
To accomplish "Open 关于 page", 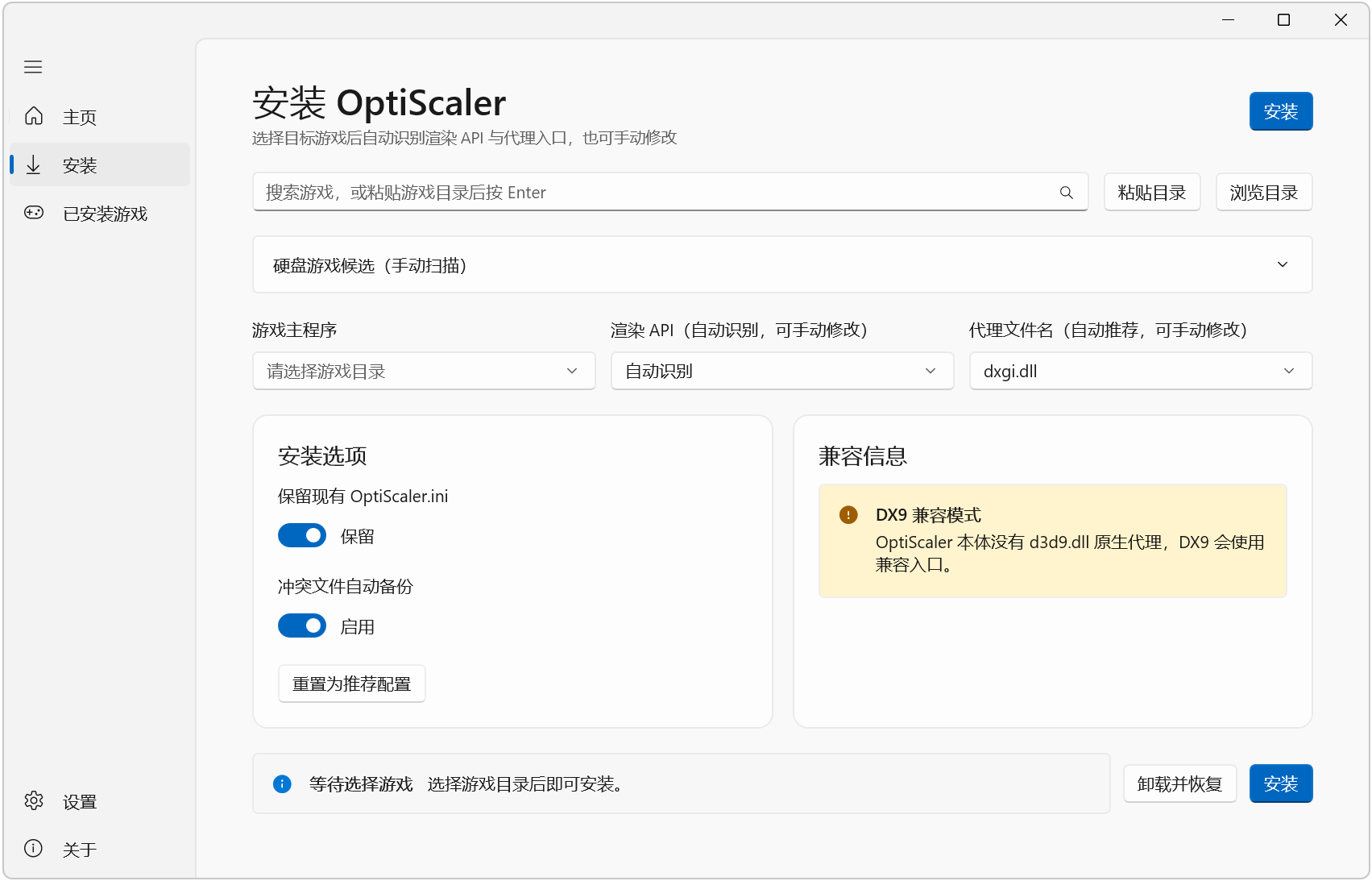I will [x=100, y=848].
